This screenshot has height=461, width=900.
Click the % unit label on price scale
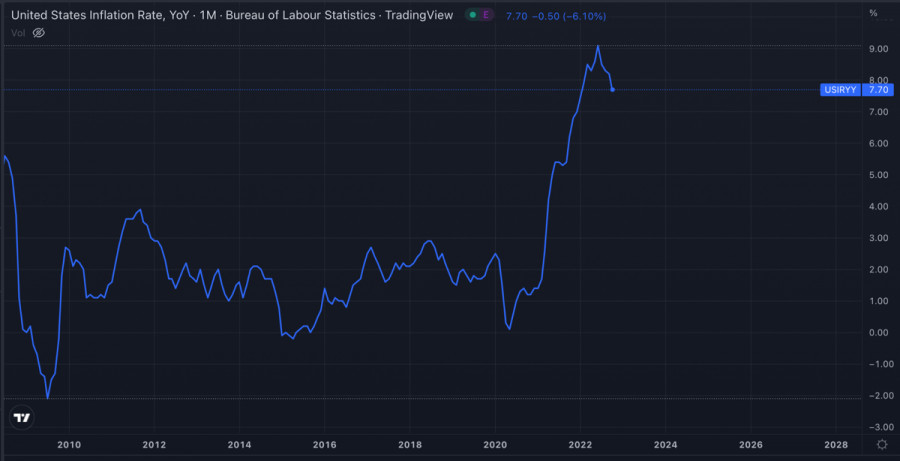pyautogui.click(x=873, y=13)
